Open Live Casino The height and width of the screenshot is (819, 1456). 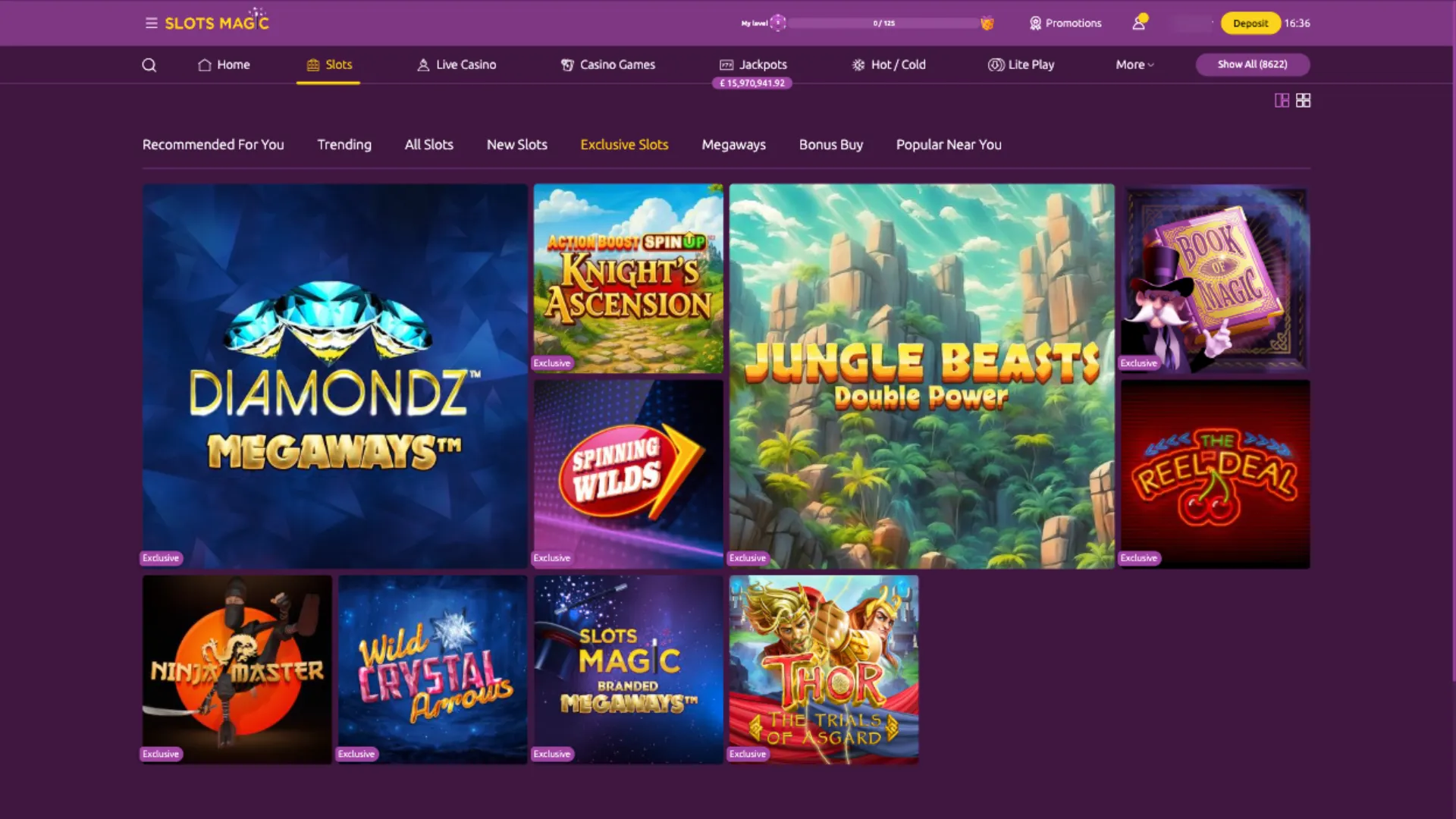click(x=457, y=64)
